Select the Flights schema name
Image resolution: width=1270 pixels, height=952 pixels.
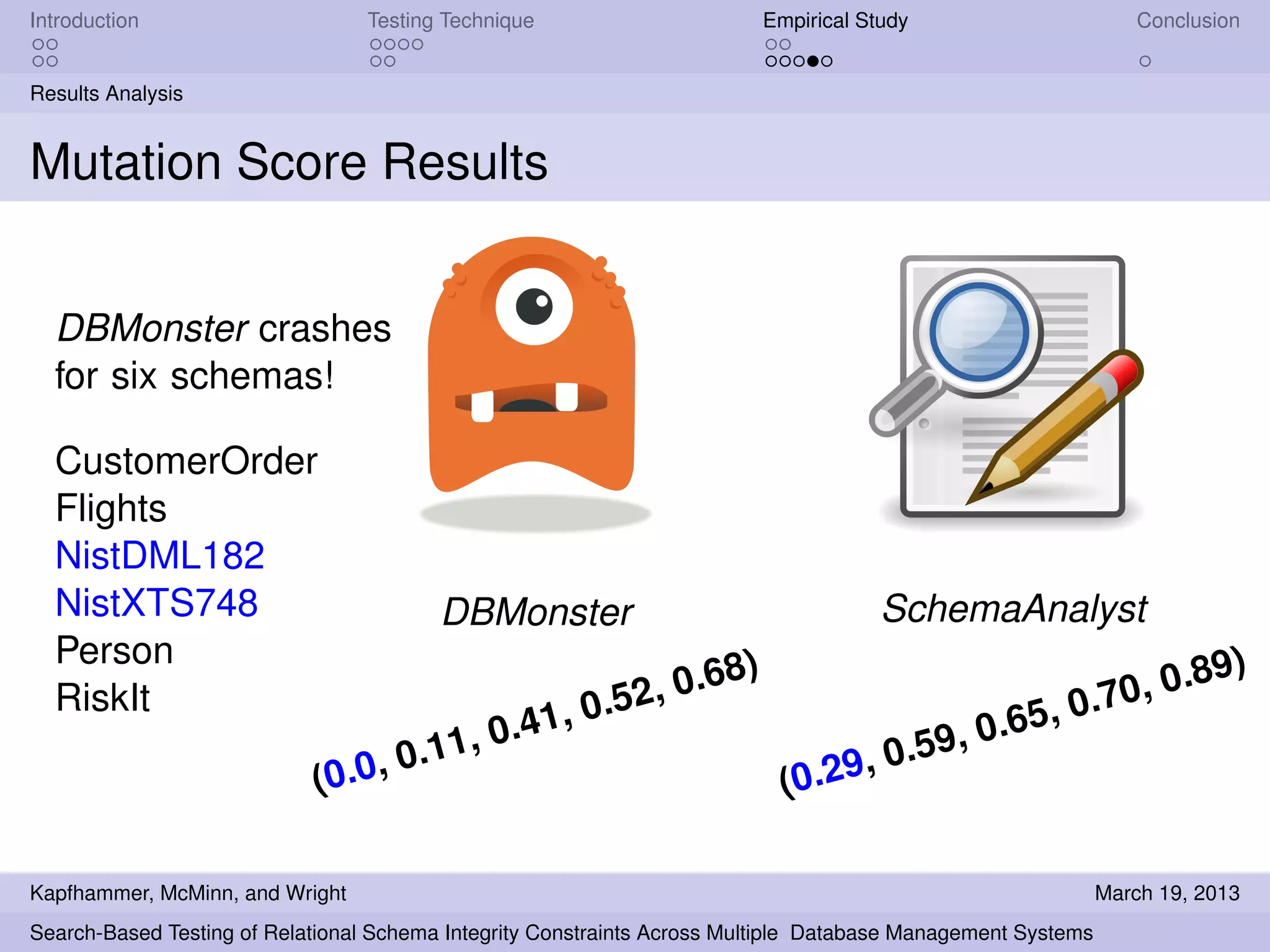point(111,508)
